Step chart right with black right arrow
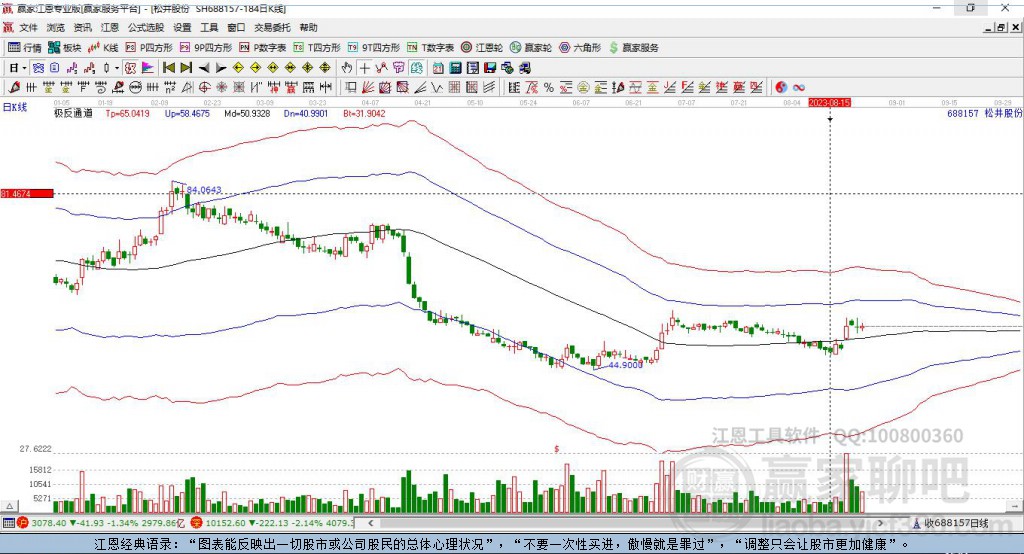The image size is (1024, 554). [x=221, y=68]
